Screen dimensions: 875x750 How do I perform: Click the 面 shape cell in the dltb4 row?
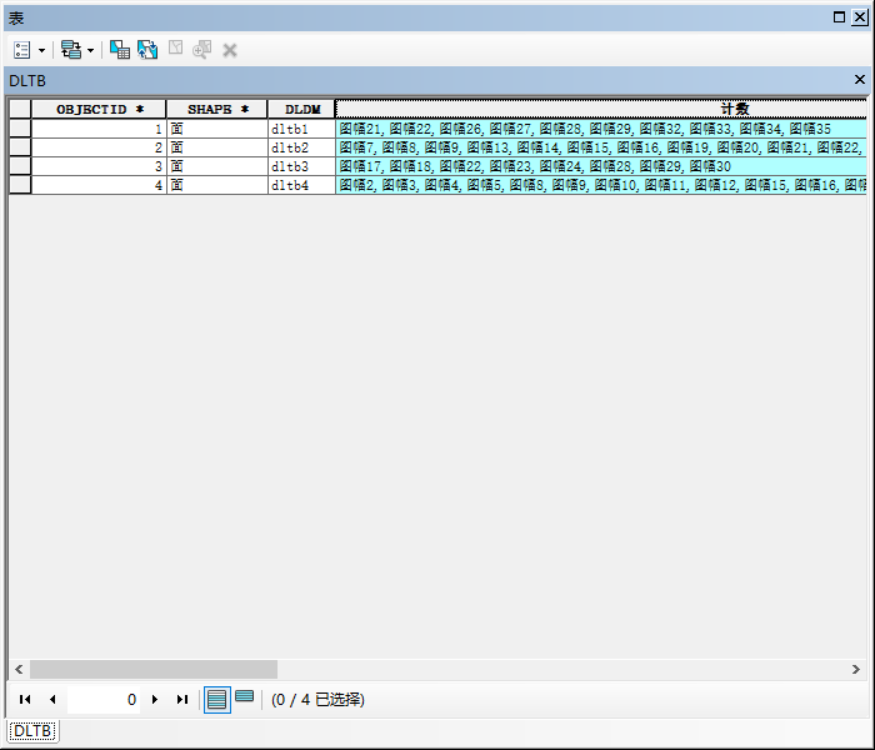pyautogui.click(x=217, y=185)
